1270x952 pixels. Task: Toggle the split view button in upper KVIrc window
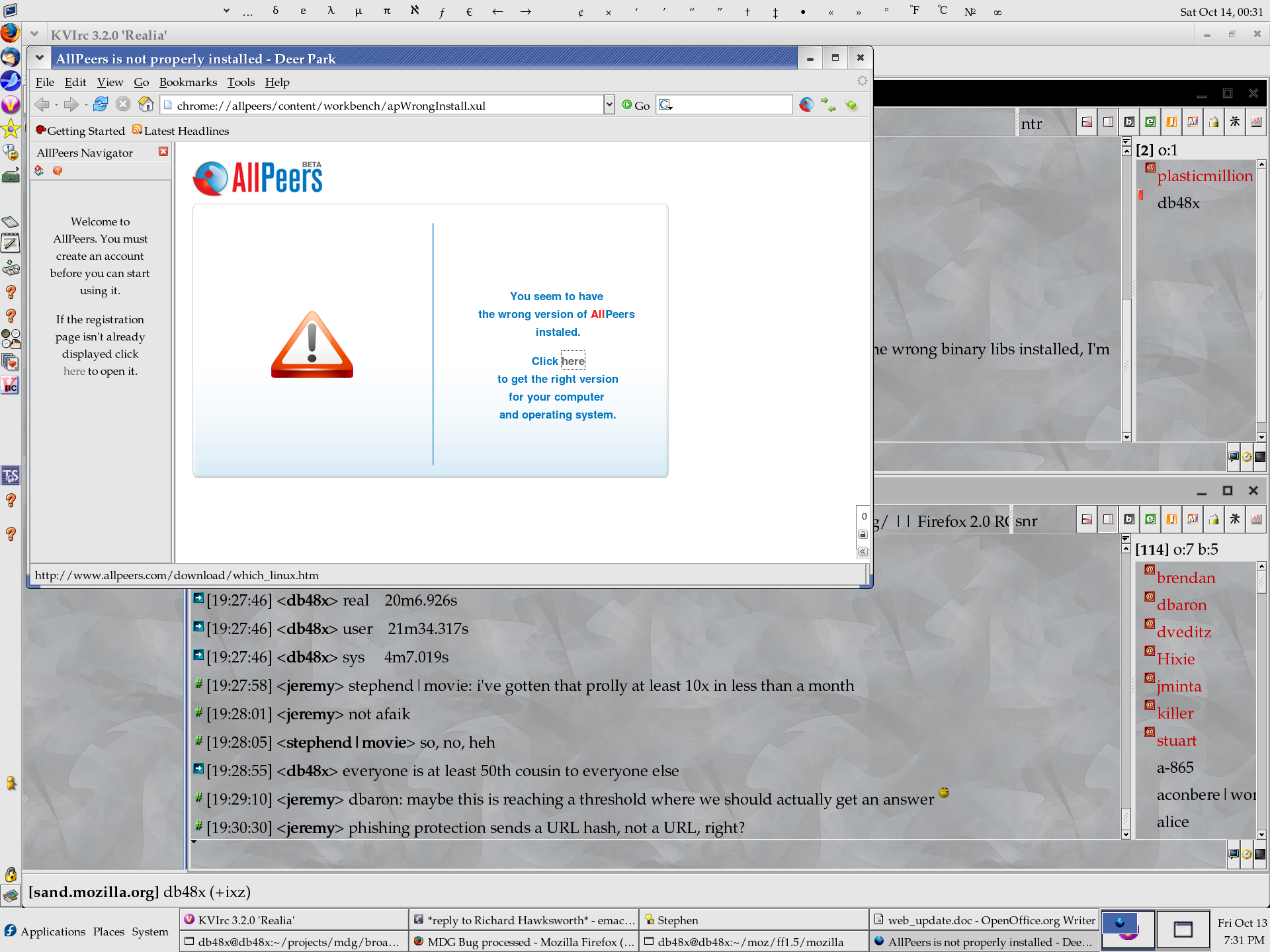point(1087,122)
